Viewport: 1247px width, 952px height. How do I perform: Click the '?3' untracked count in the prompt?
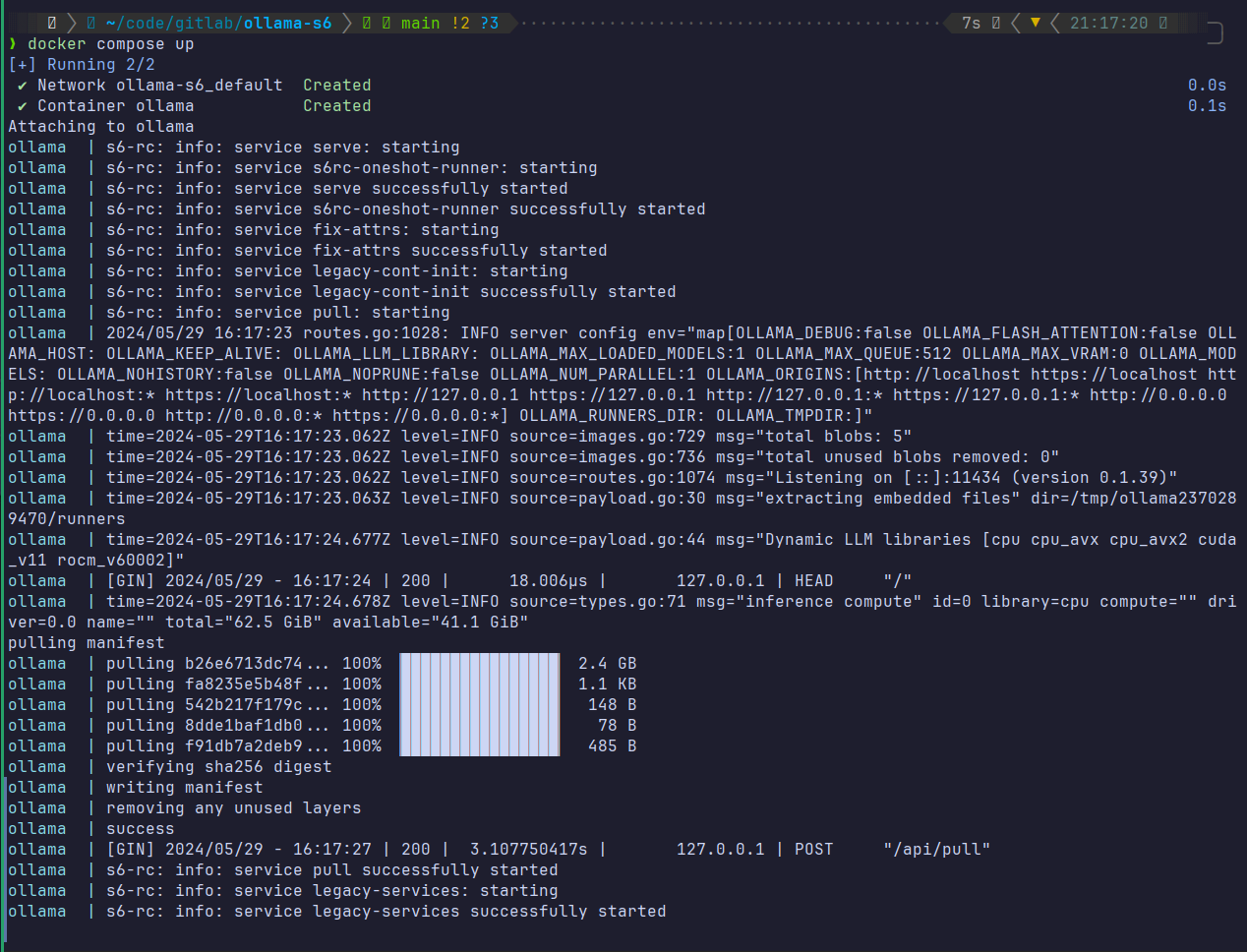pos(490,23)
